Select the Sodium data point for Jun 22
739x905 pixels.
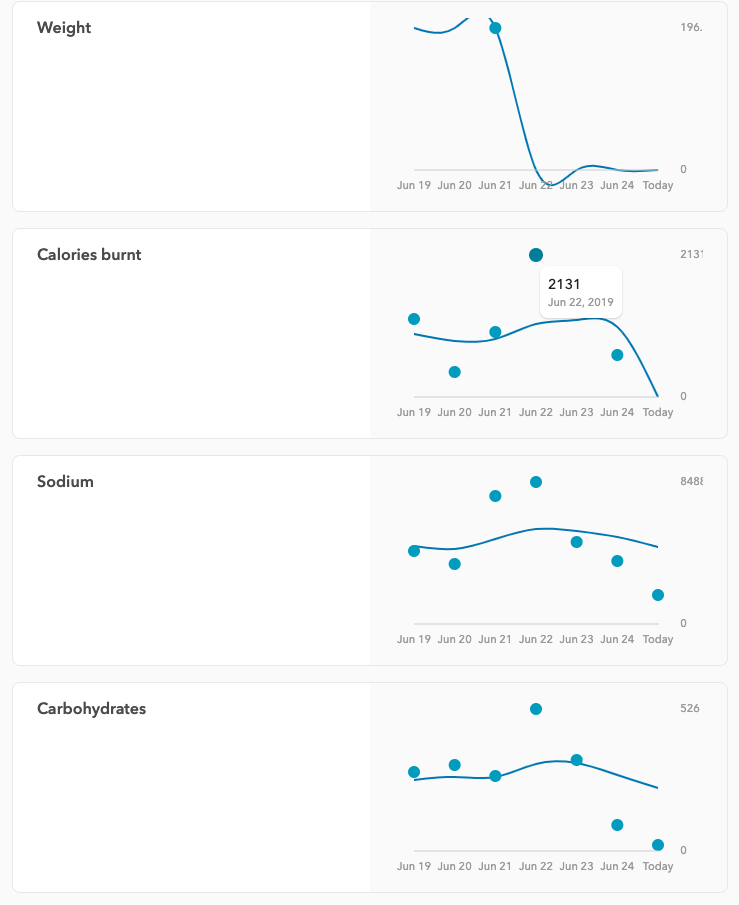point(536,482)
